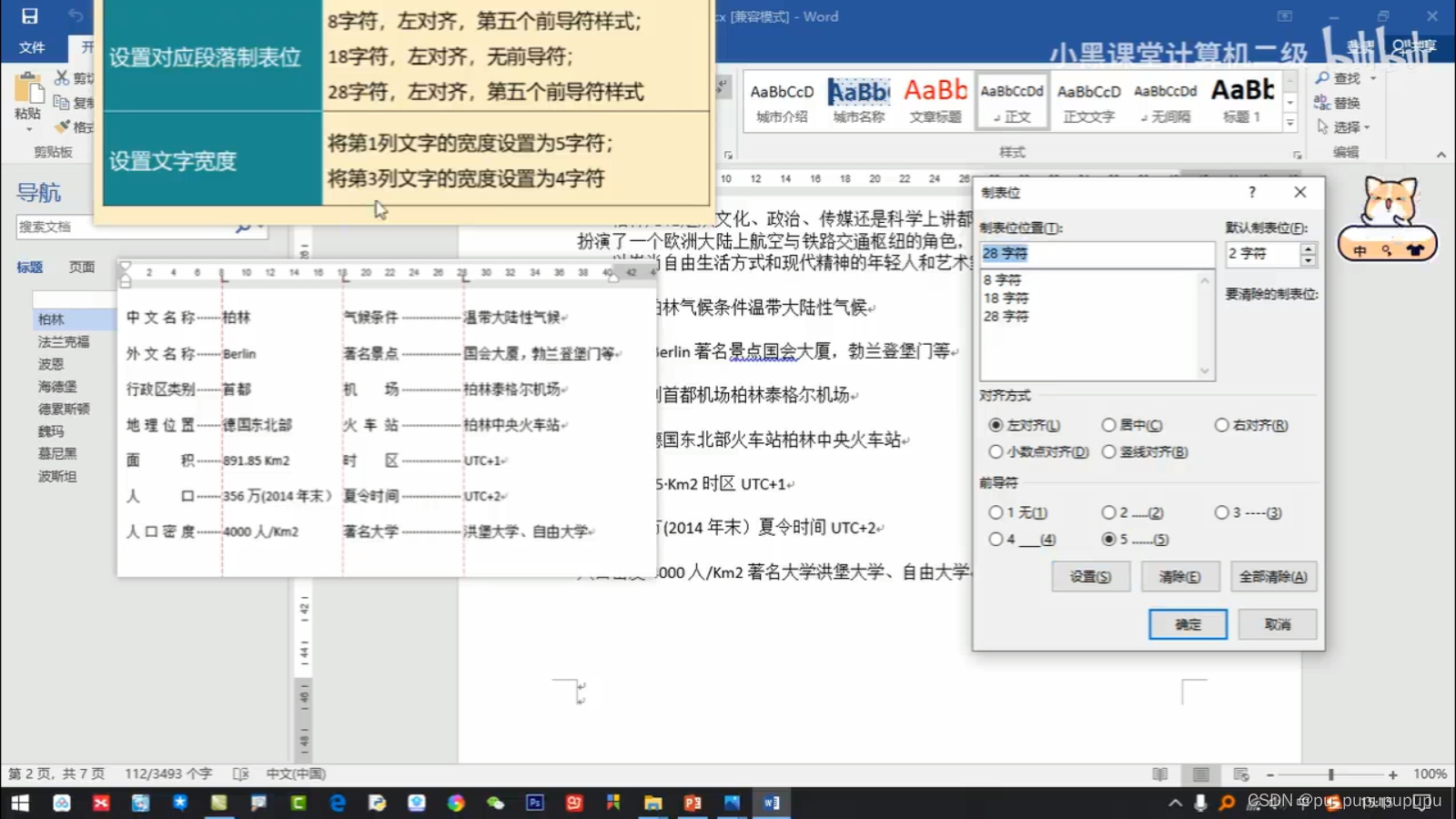The height and width of the screenshot is (819, 1456).
Task: Click the 标题 1 style thumbnail
Action: click(x=1242, y=100)
